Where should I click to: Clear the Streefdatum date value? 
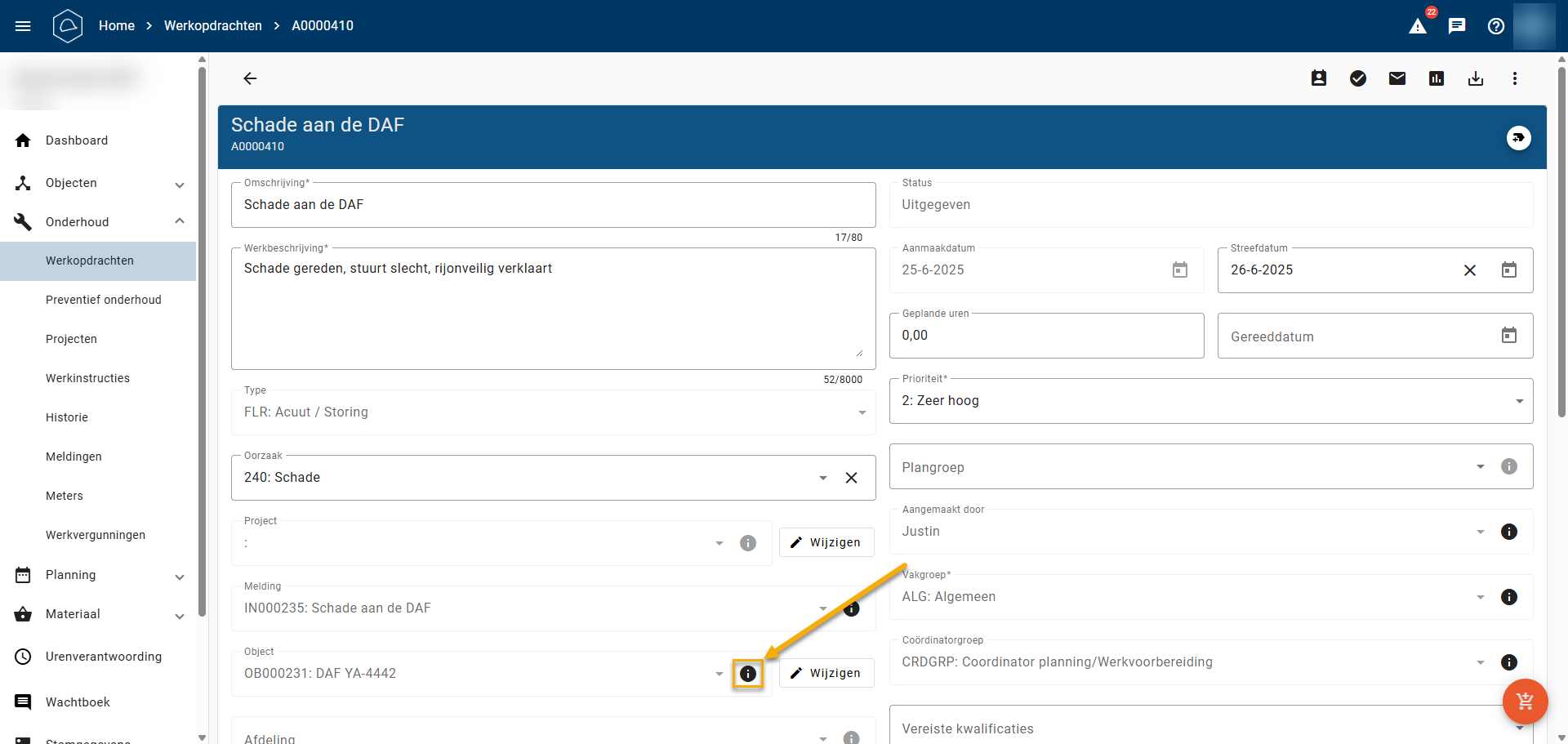click(x=1470, y=270)
